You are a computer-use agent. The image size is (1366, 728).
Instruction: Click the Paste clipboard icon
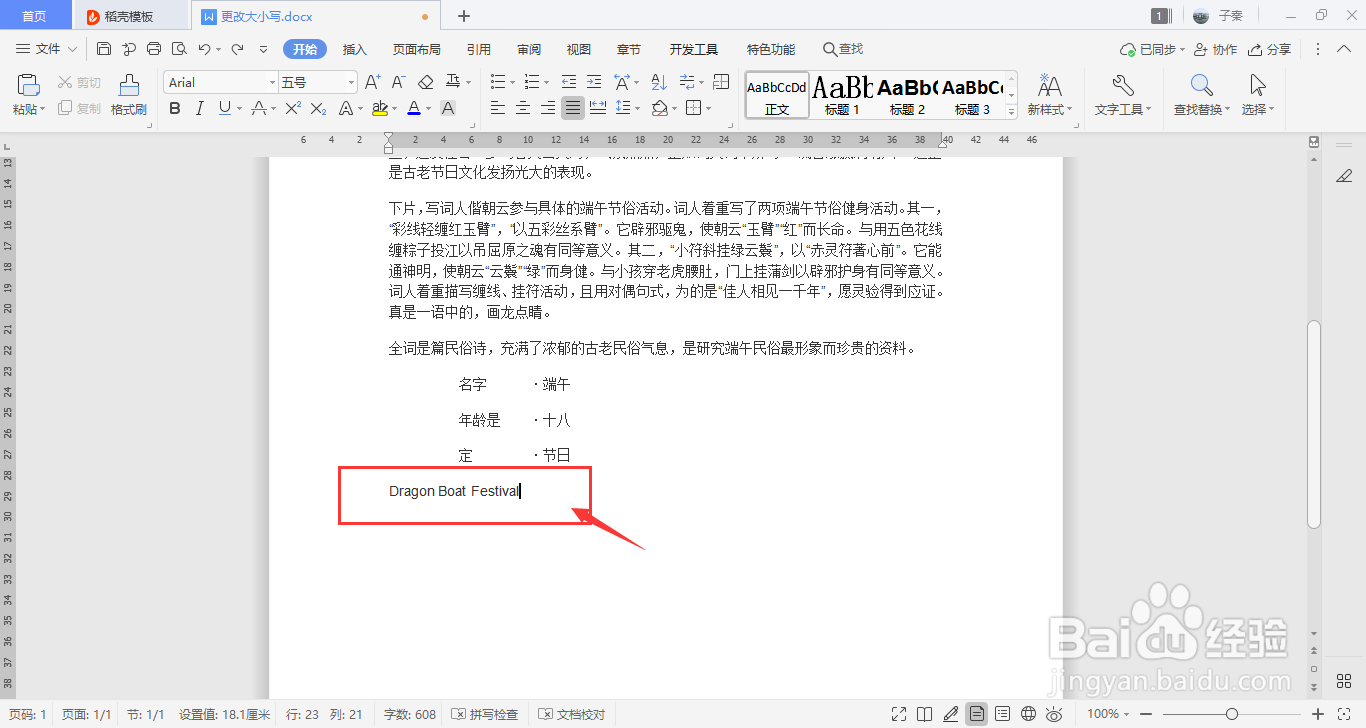click(x=28, y=85)
